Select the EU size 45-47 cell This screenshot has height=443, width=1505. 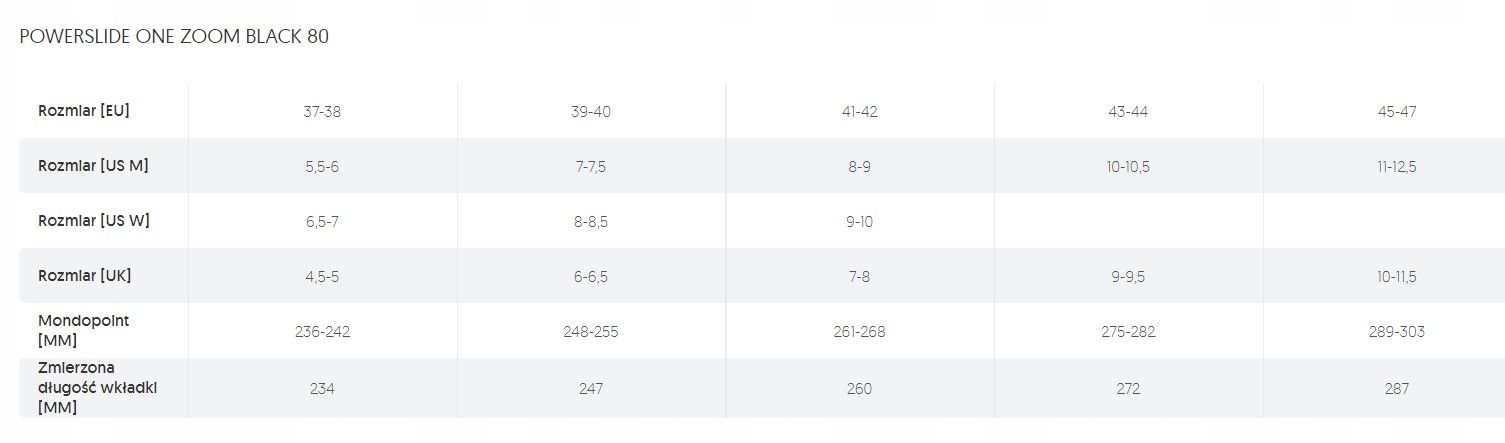[x=1397, y=112]
